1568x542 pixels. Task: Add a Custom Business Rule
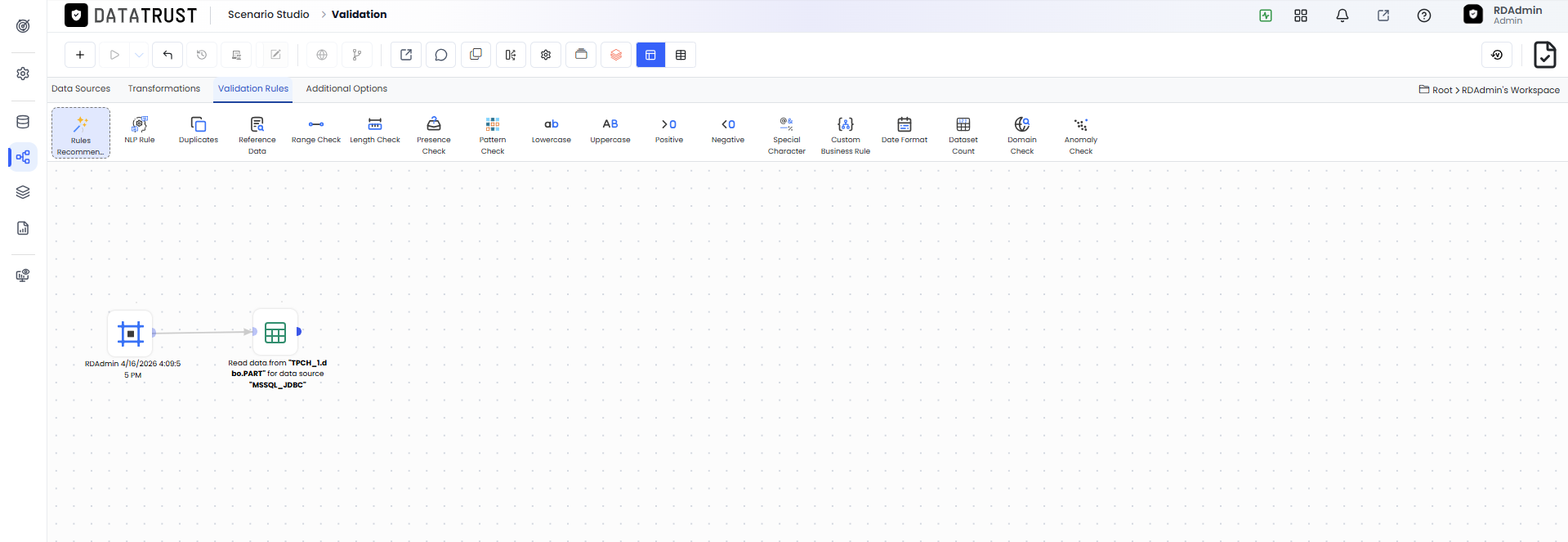(x=846, y=135)
